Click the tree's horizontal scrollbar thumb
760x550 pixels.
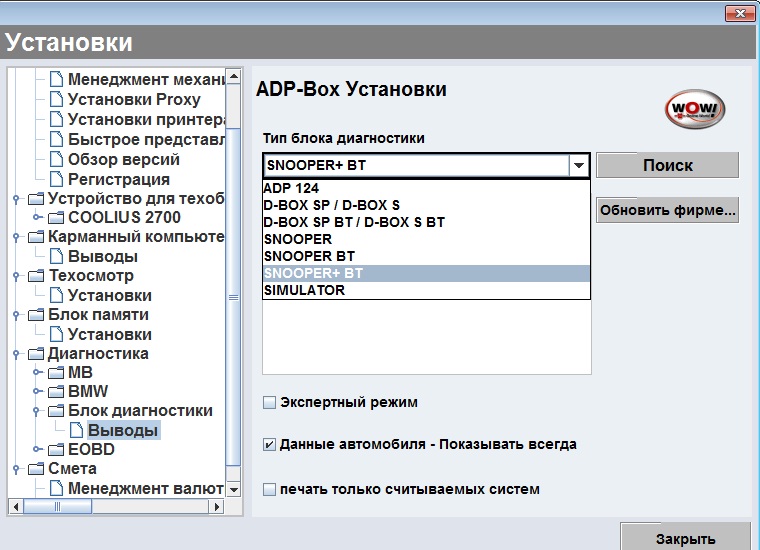tap(58, 507)
